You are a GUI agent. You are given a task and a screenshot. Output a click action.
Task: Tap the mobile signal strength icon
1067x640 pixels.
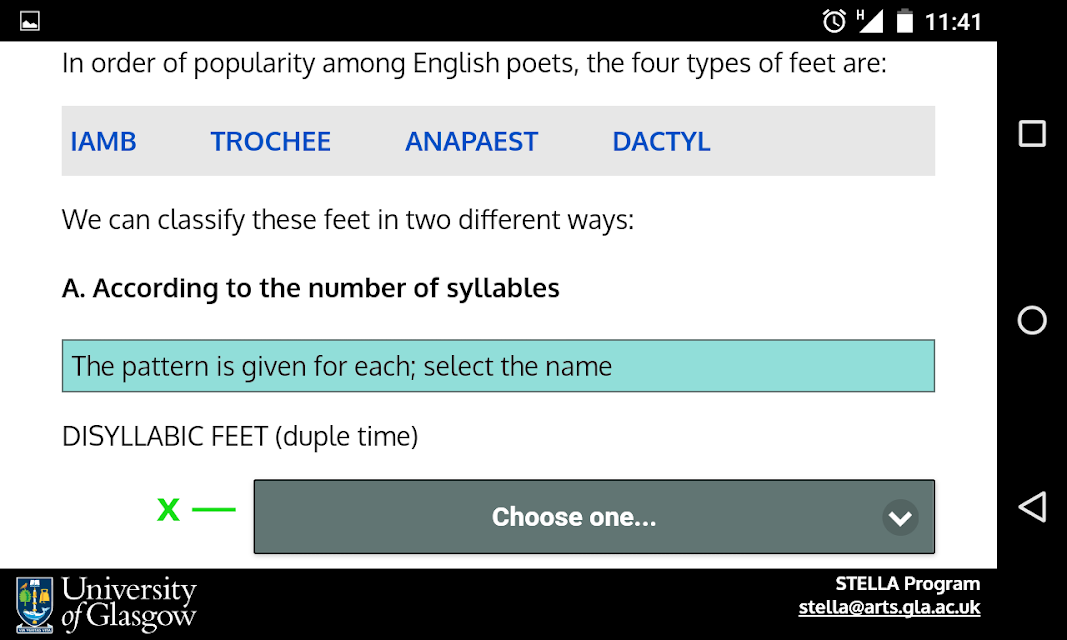click(x=870, y=21)
